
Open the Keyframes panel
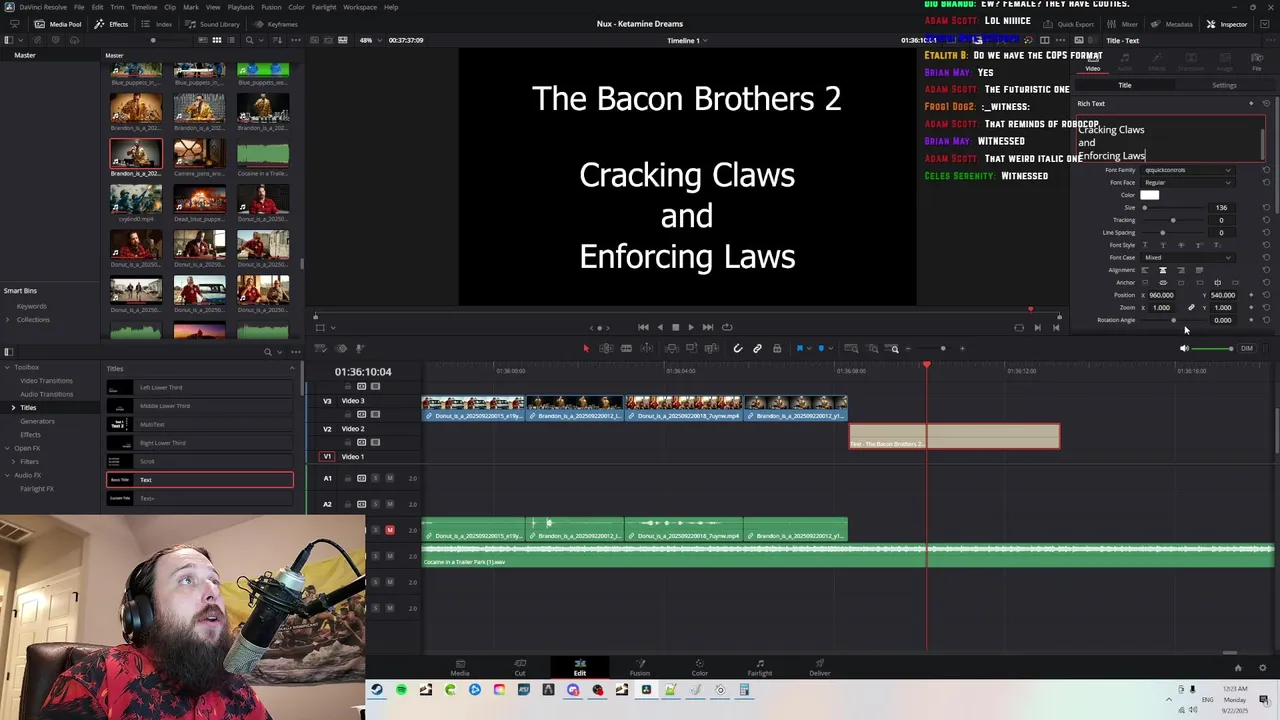[x=276, y=24]
